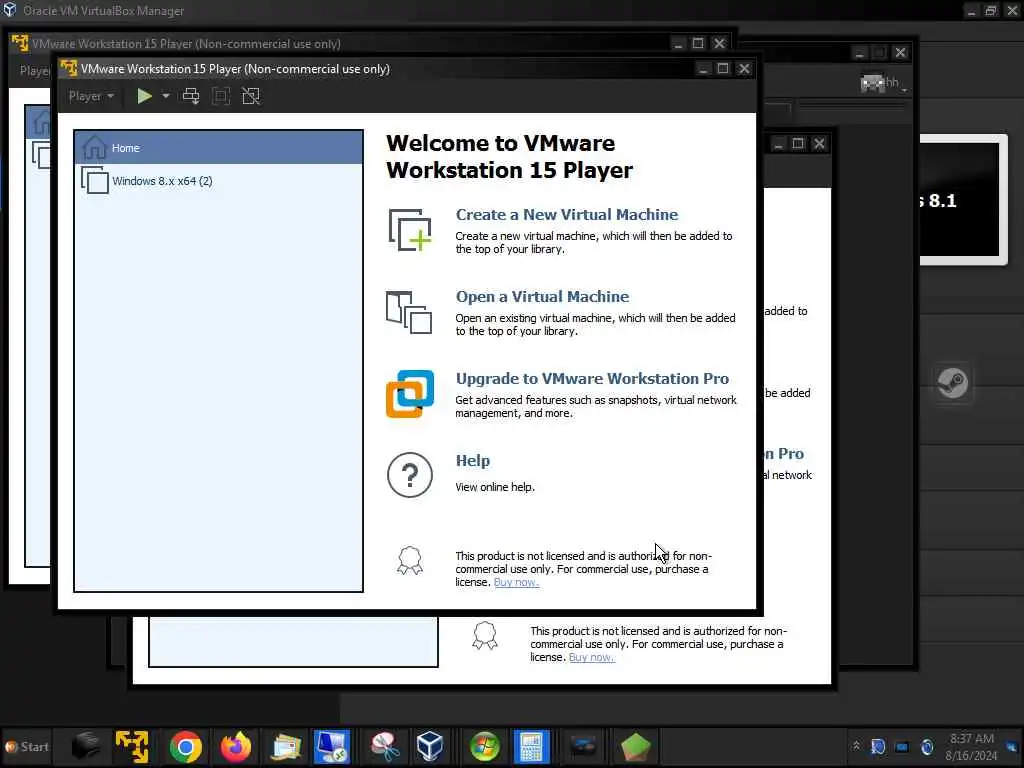
Task: Click the license ribbon icon in front window
Action: [x=410, y=561]
